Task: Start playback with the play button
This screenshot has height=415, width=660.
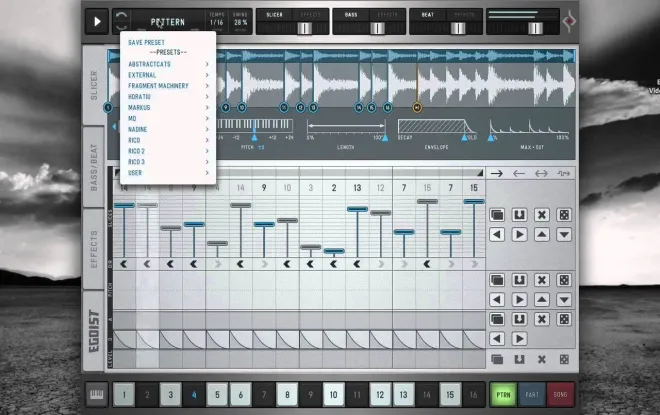Action: [x=97, y=21]
